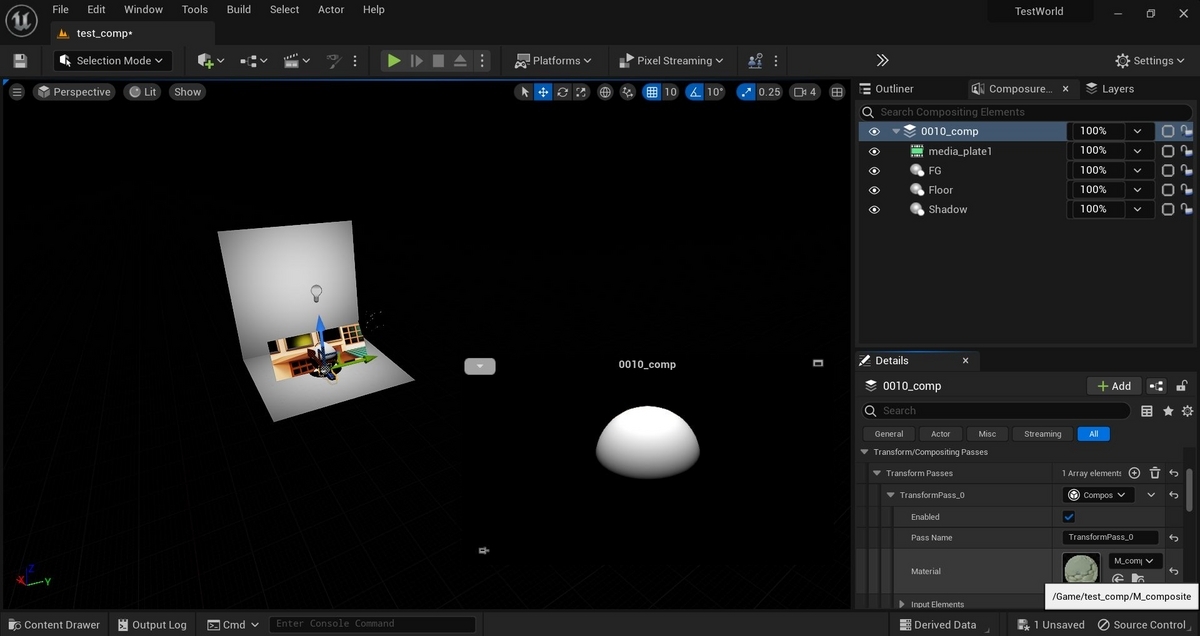The height and width of the screenshot is (636, 1200).
Task: Uncheck the Enabled checkbox for TransformPass_0
Action: click(x=1069, y=517)
